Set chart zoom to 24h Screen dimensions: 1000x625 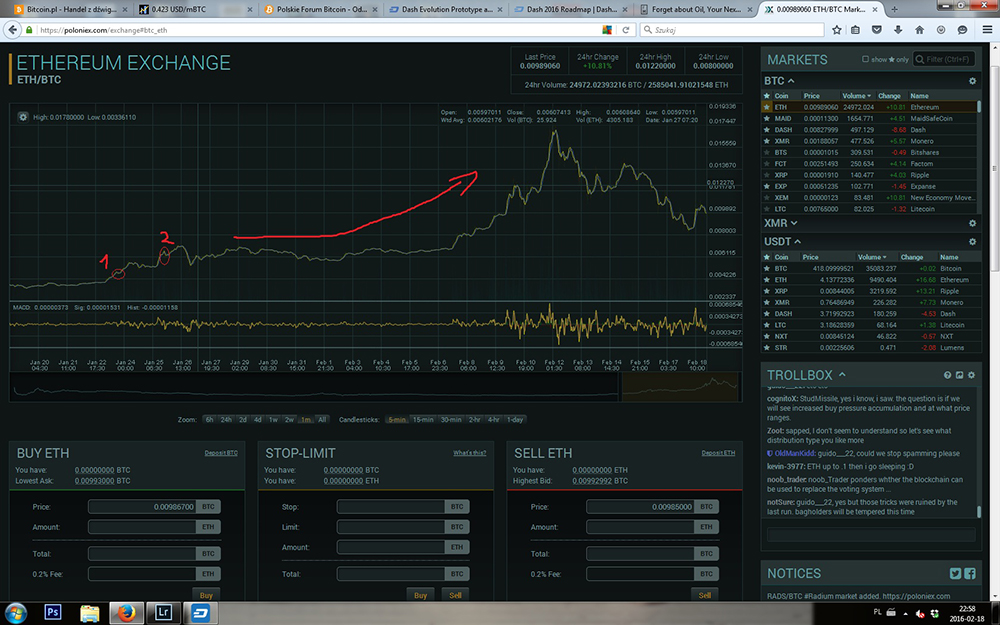tap(226, 420)
